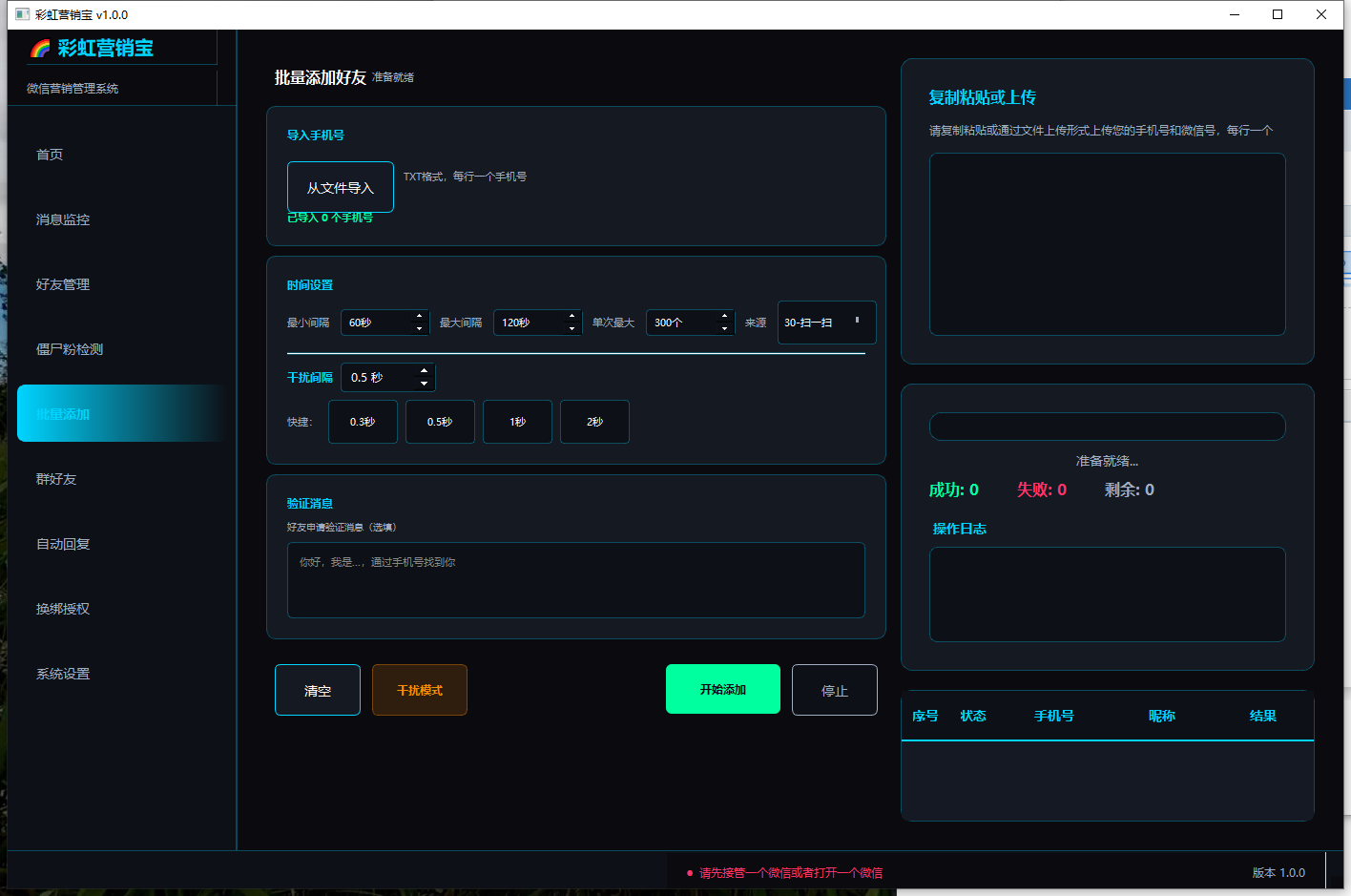Increase 单次最大 count with up arrow
This screenshot has height=896, width=1351.
(x=724, y=317)
